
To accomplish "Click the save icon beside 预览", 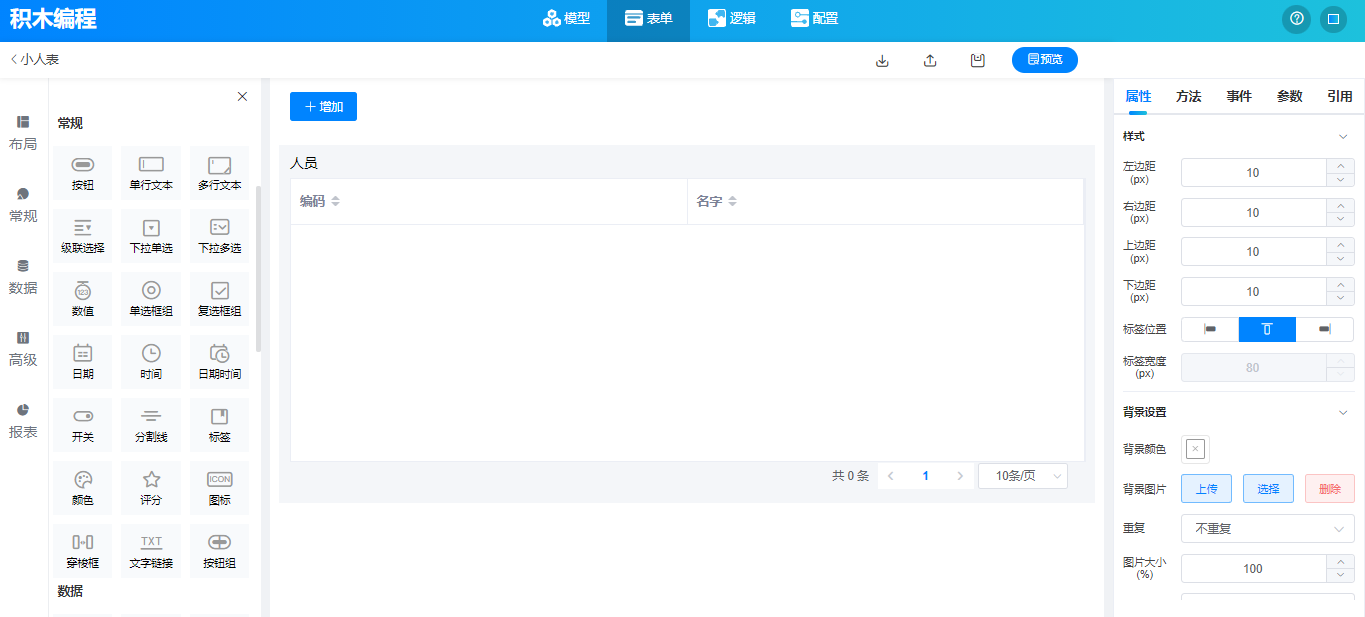I will [978, 60].
